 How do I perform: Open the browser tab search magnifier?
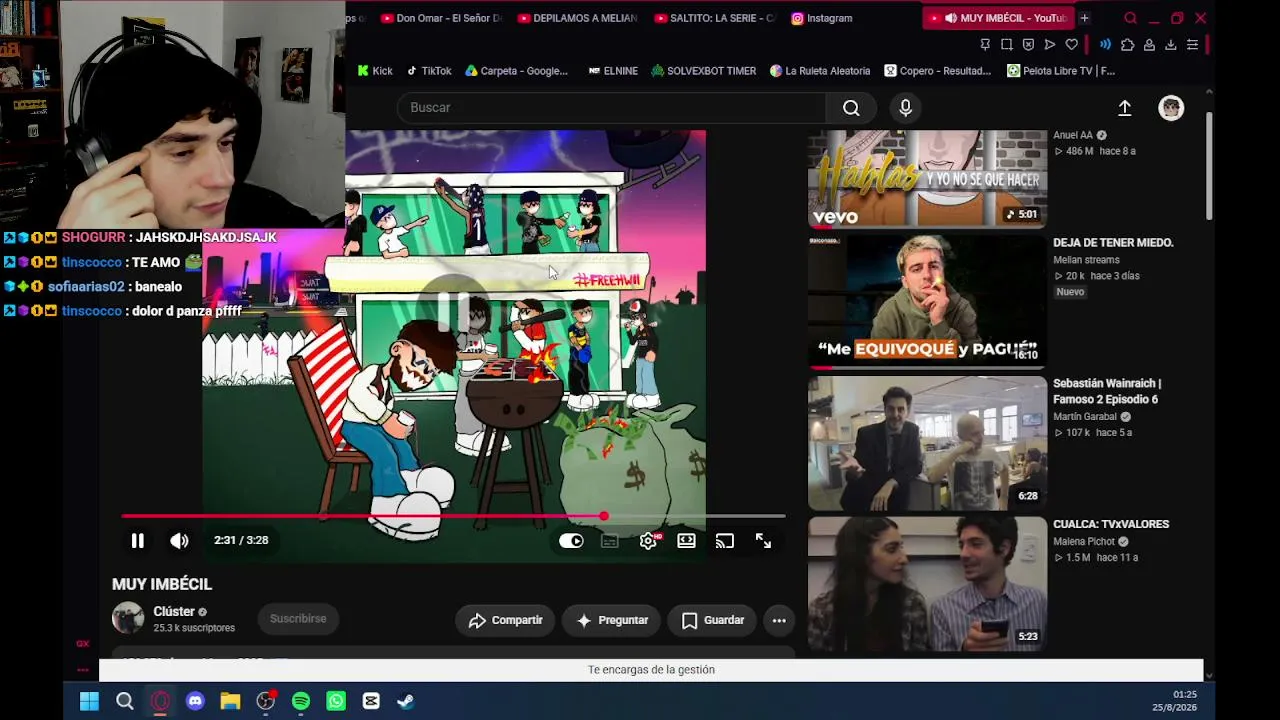pos(1130,18)
